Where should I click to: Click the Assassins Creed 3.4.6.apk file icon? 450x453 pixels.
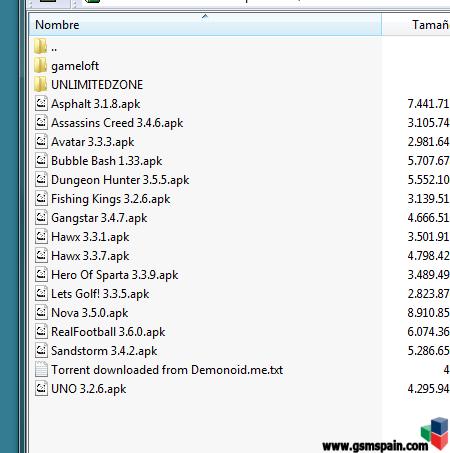[41, 122]
